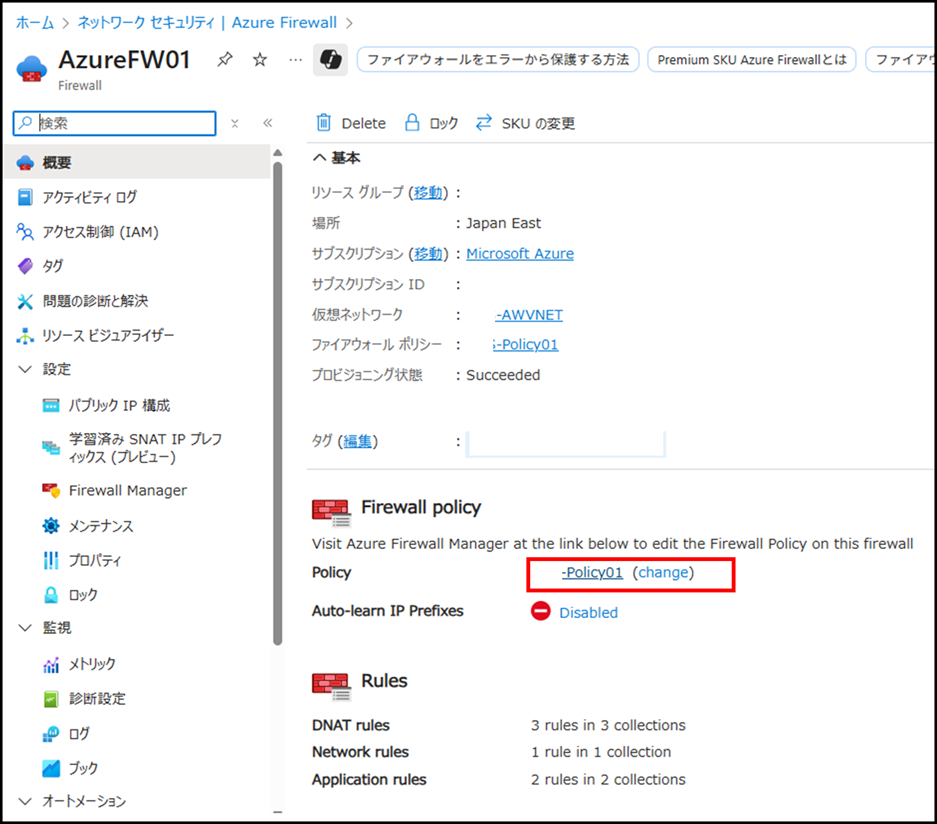The height and width of the screenshot is (824, 937).
Task: Mark AzureFW01 as favorite with the star
Action: click(x=259, y=60)
